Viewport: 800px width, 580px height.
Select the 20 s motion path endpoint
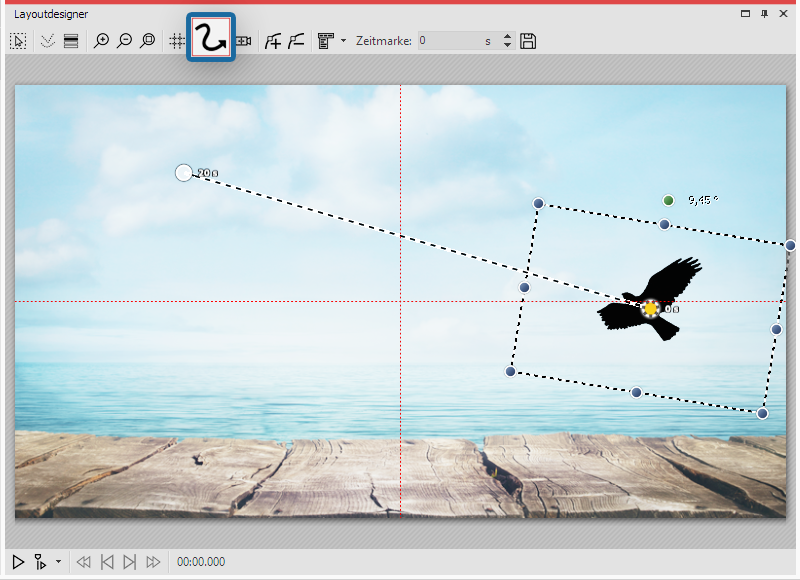point(183,173)
